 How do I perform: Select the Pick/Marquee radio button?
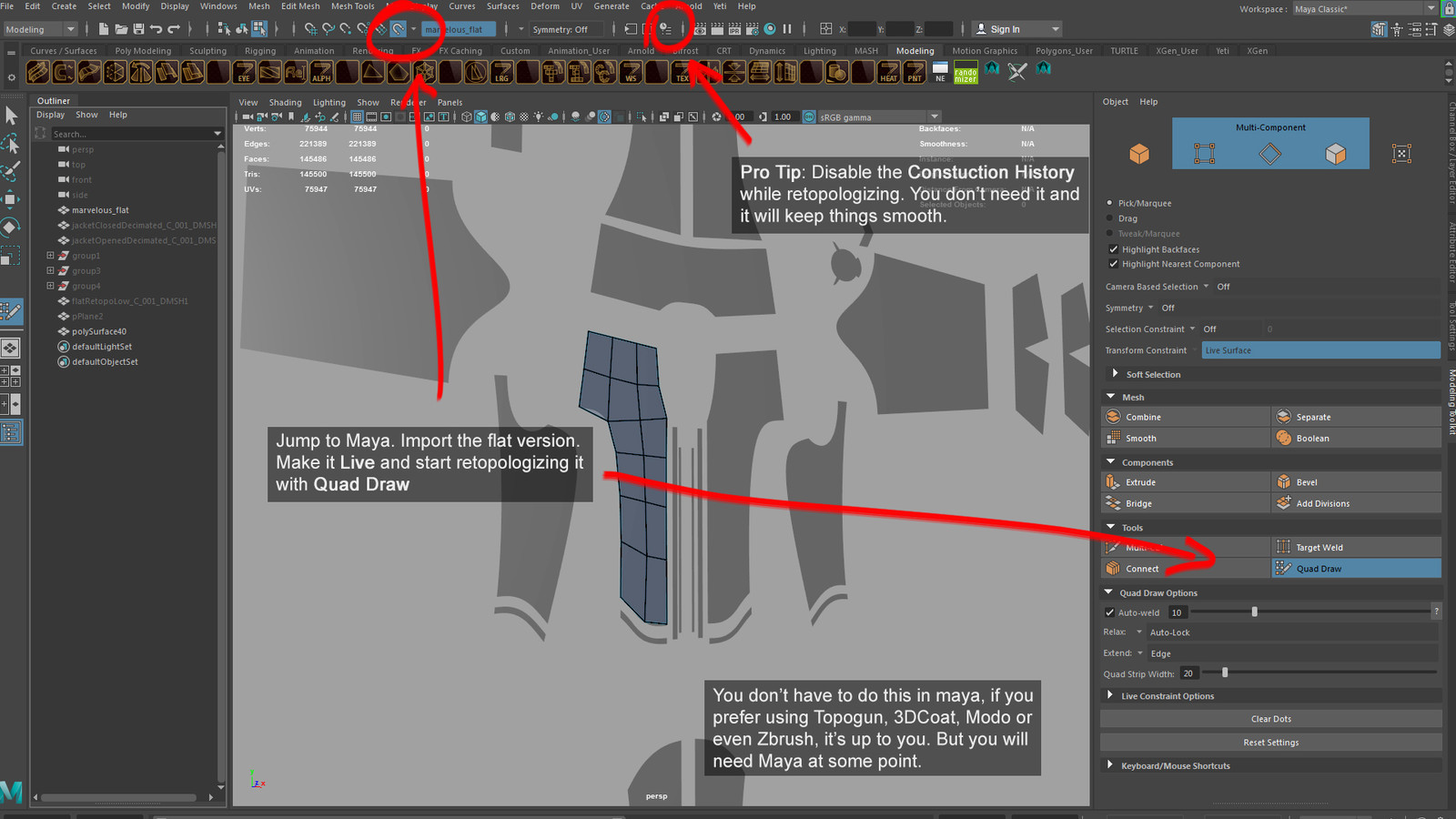point(1109,203)
